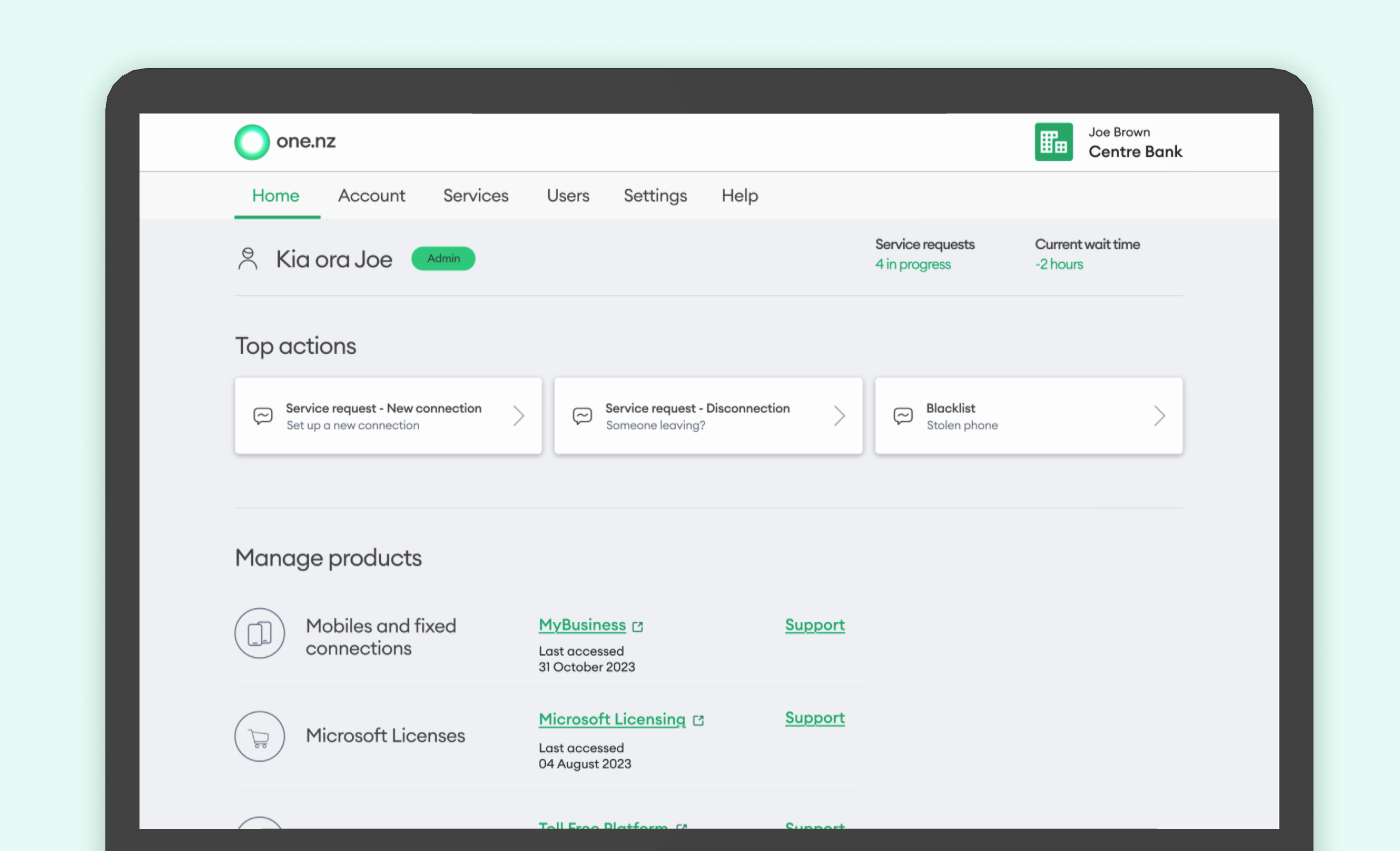This screenshot has height=851, width=1400.
Task: Click the Blacklist chat bubble icon
Action: pyautogui.click(x=903, y=416)
